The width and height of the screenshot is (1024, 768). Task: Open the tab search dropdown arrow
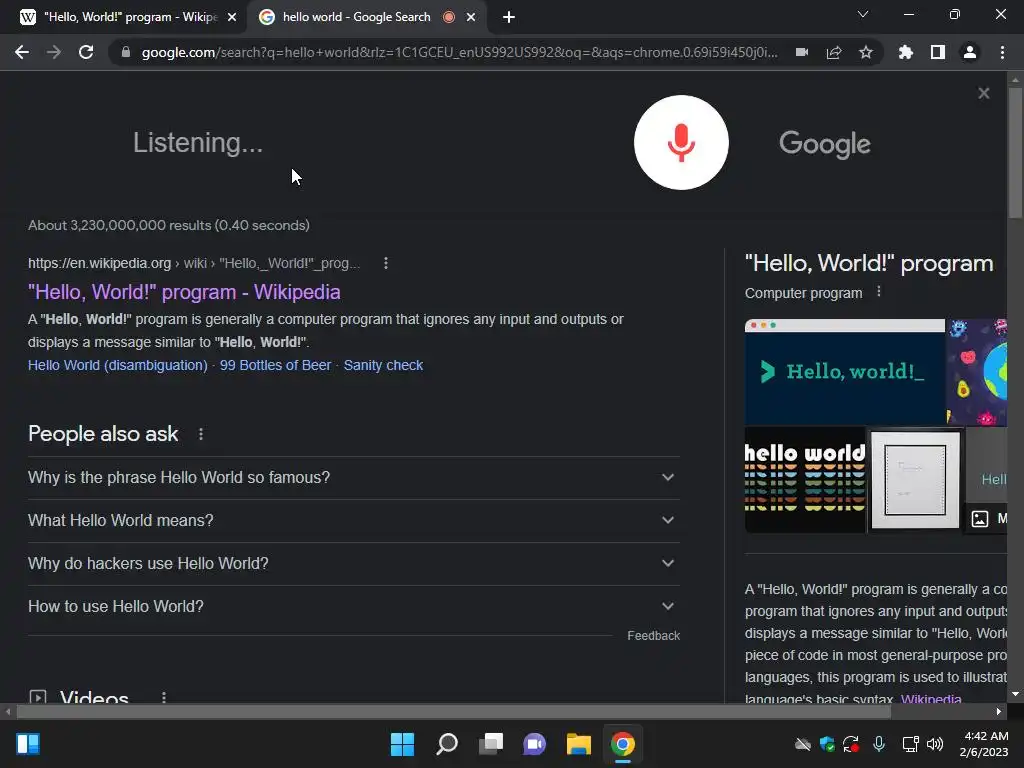pos(863,14)
